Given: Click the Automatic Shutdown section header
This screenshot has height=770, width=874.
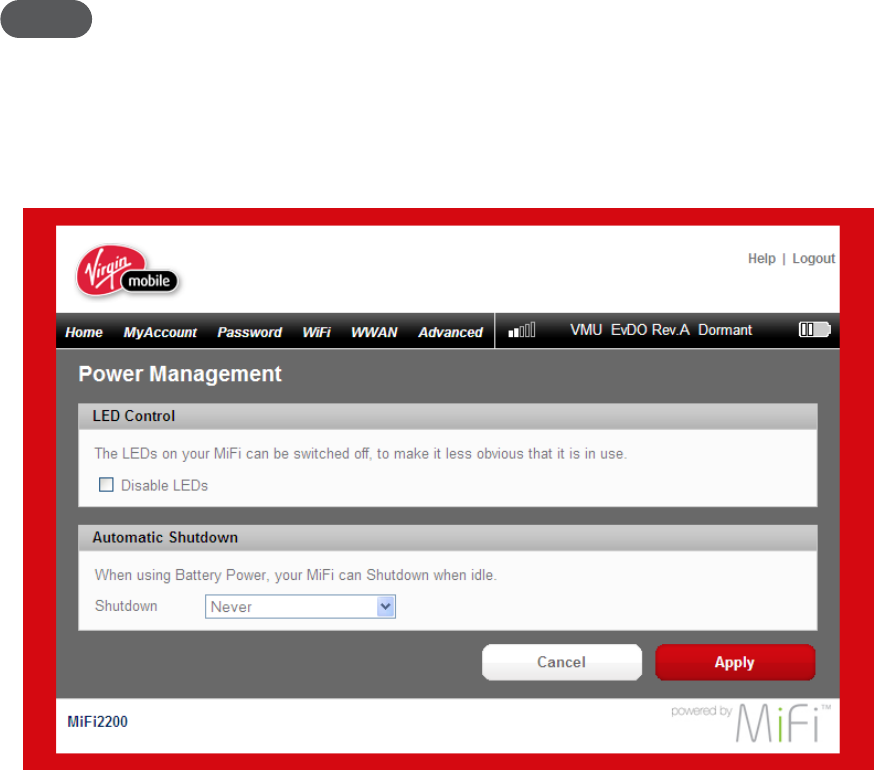Looking at the screenshot, I should coord(448,537).
